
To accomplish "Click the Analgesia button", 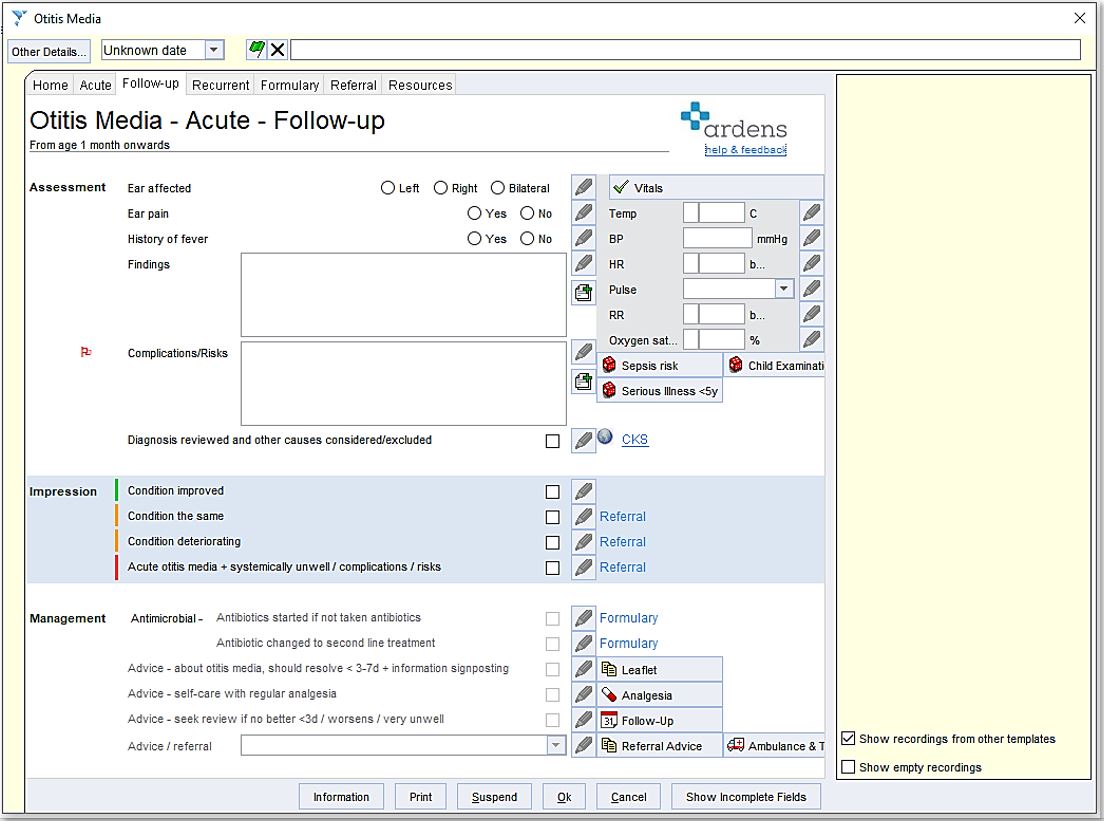I will (660, 695).
